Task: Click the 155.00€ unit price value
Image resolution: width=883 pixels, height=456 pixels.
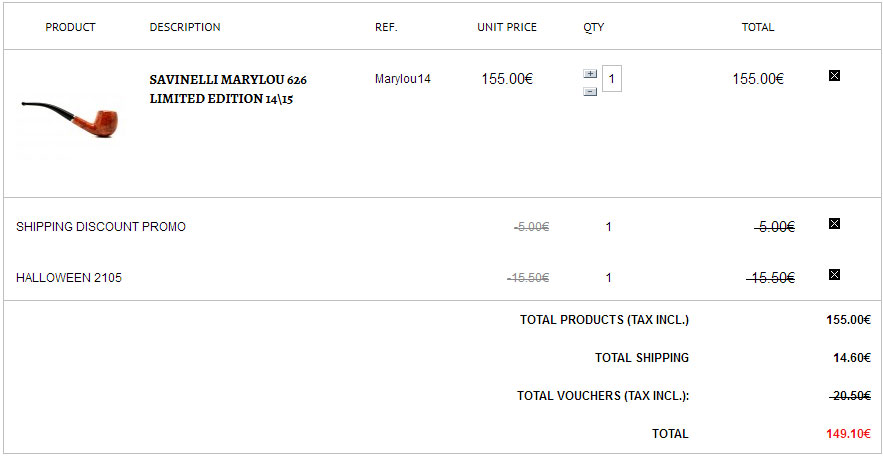Action: click(507, 79)
